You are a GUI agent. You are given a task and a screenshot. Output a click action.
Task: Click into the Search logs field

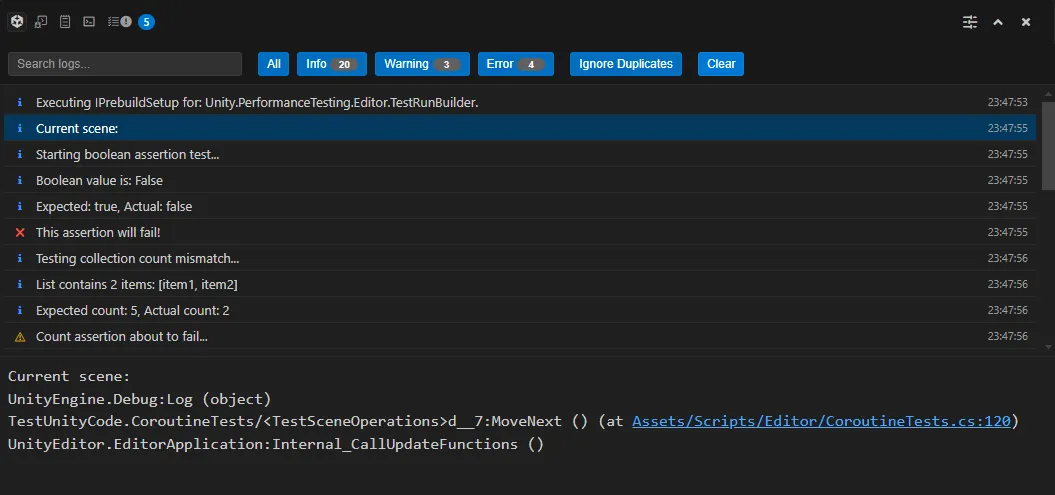(x=124, y=64)
